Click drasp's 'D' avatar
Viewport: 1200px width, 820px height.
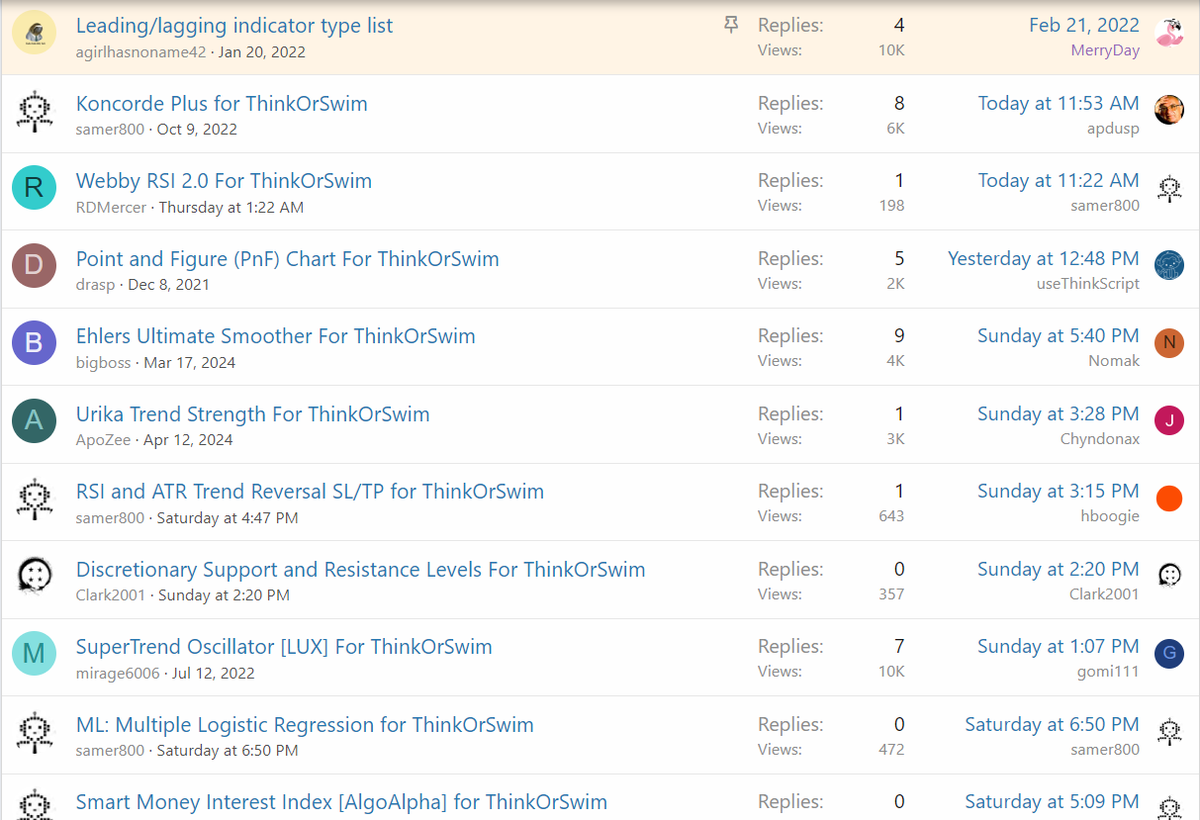[x=34, y=265]
